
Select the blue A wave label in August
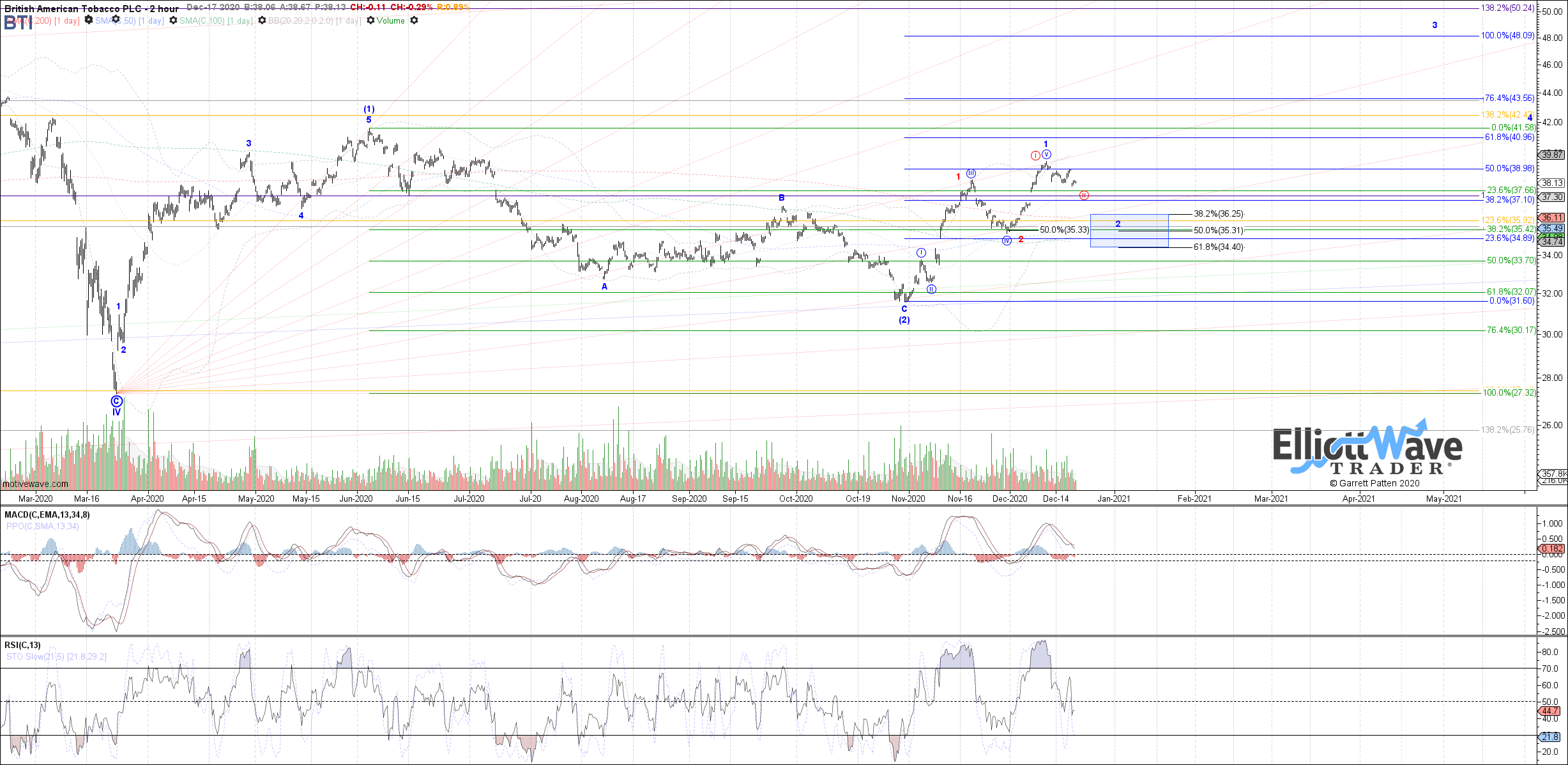tap(604, 286)
